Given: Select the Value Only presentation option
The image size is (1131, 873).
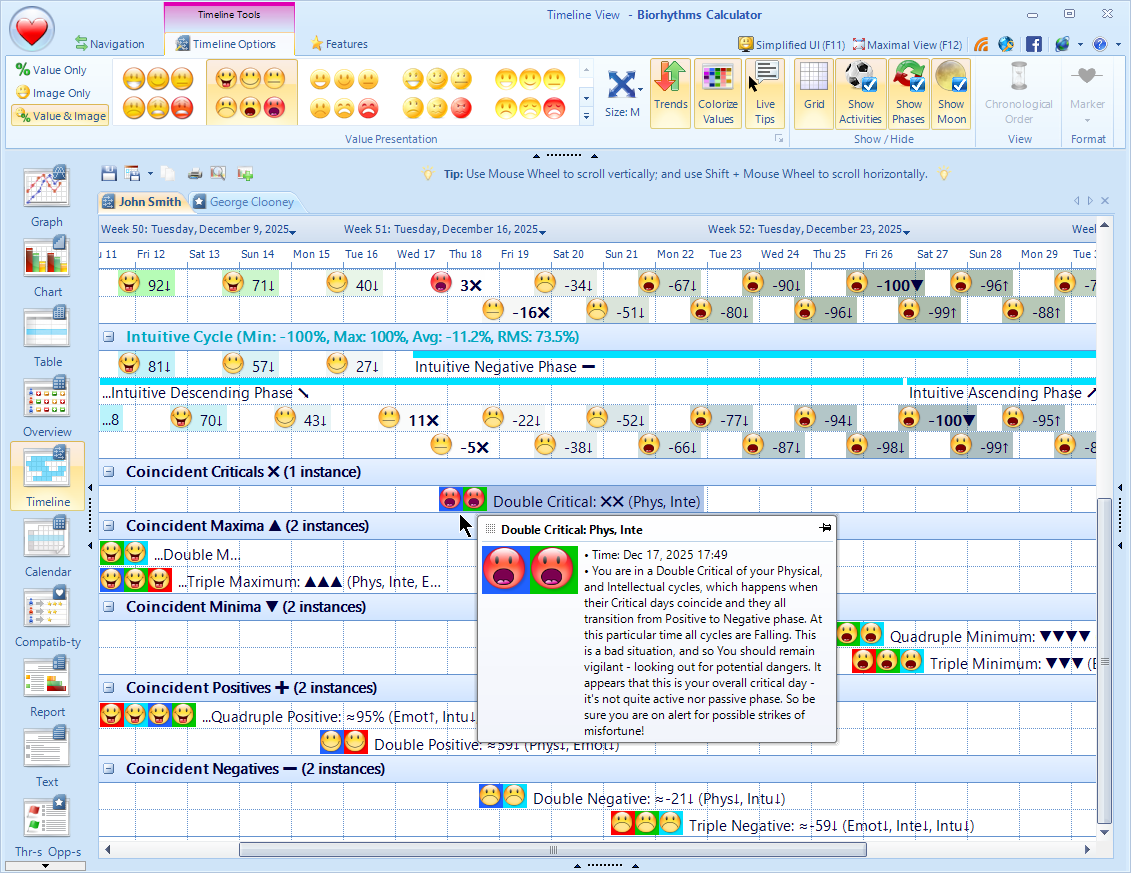Looking at the screenshot, I should pos(52,70).
